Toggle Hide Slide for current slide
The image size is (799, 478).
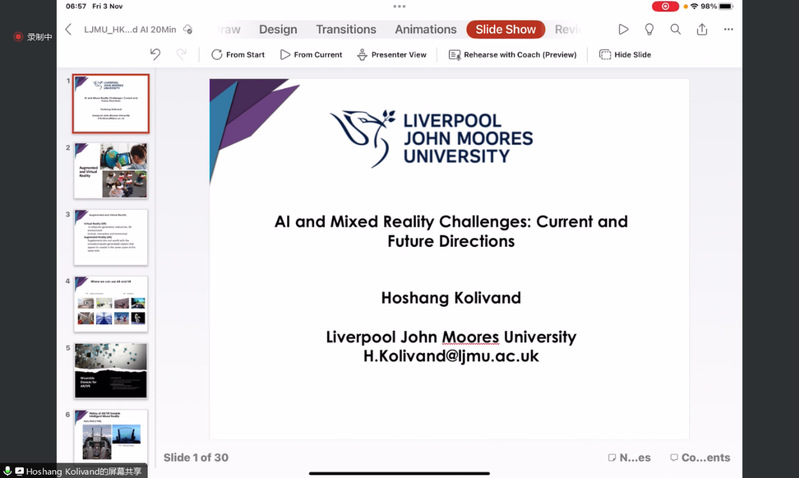point(625,55)
